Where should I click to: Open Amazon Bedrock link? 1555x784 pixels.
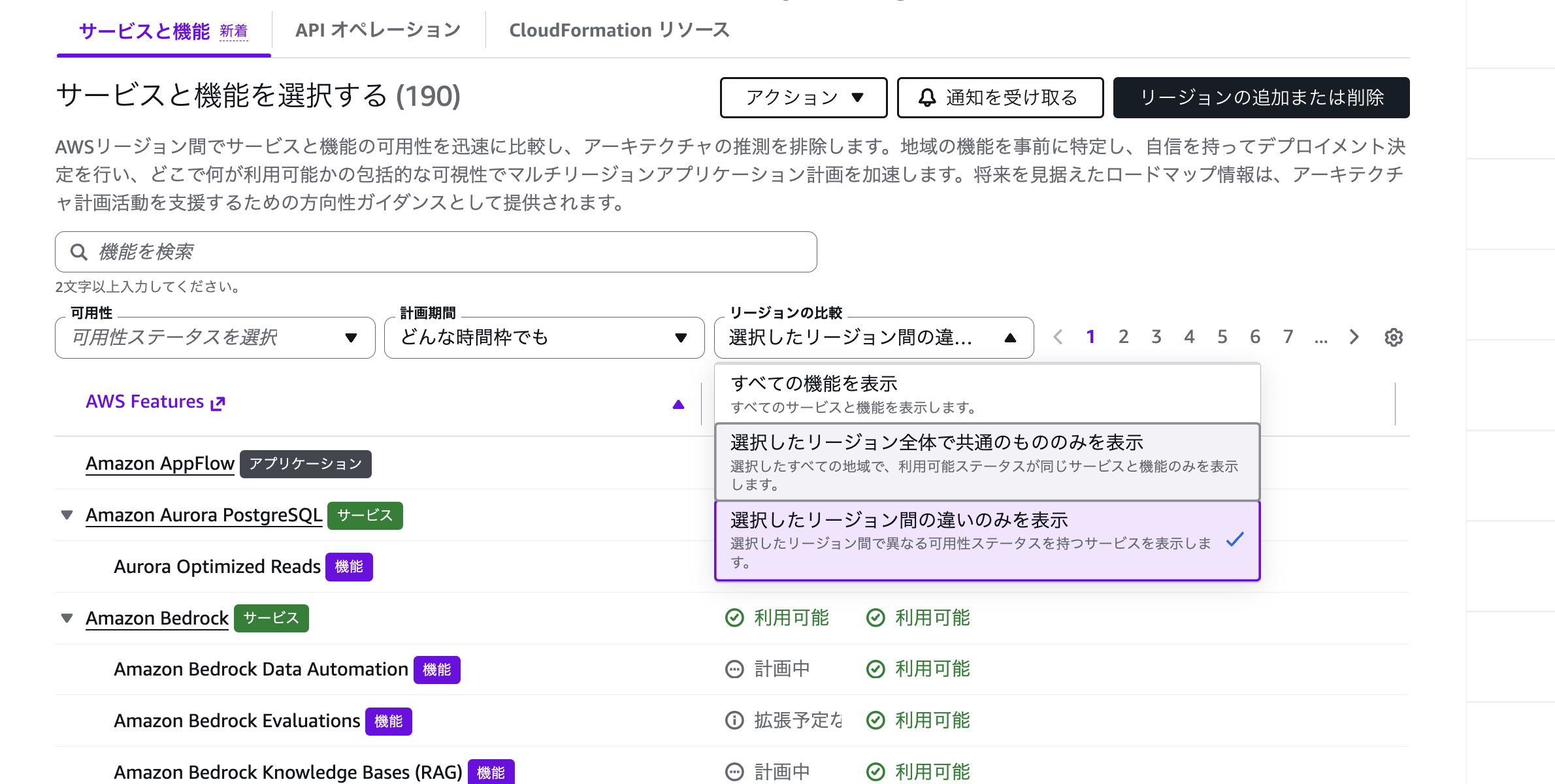point(157,618)
